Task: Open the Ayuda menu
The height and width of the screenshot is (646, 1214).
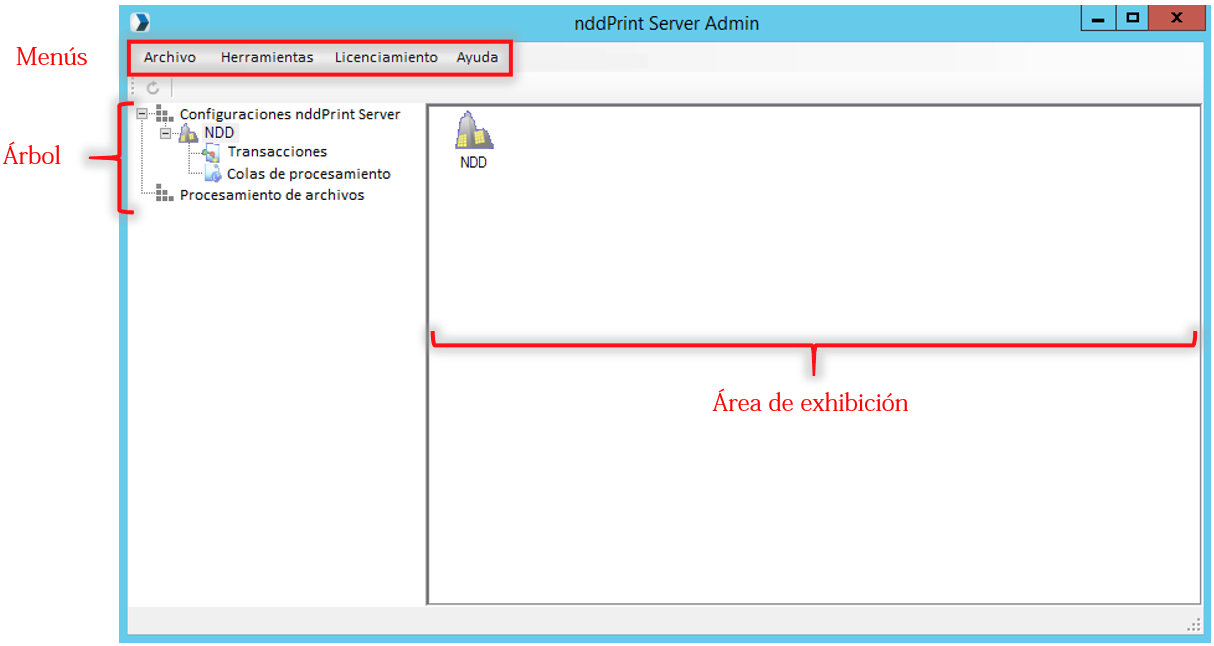Action: pos(477,57)
